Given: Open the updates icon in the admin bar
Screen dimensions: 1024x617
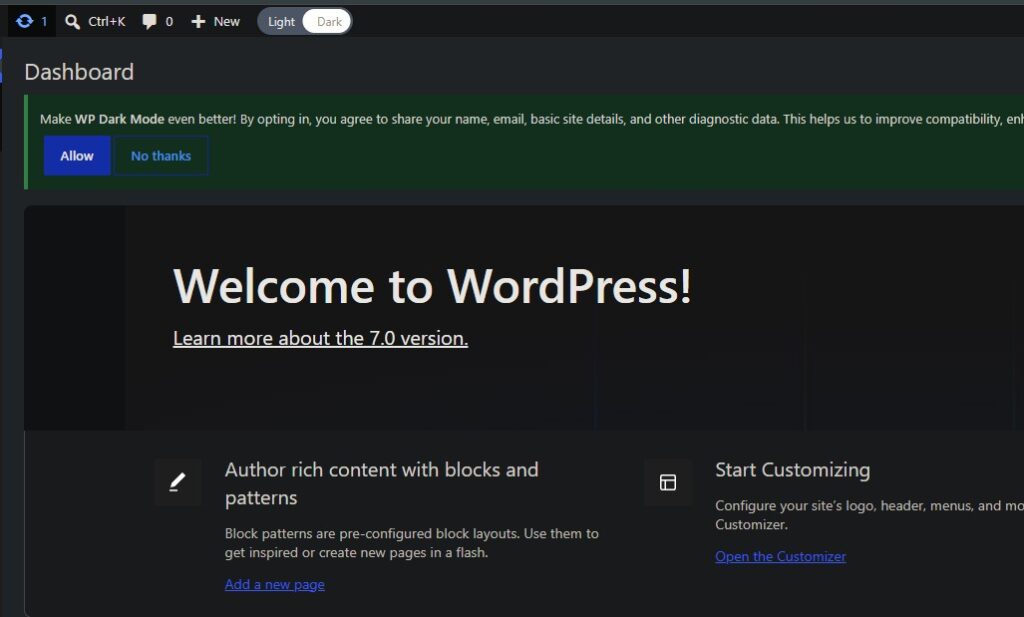Looking at the screenshot, I should pyautogui.click(x=31, y=22).
